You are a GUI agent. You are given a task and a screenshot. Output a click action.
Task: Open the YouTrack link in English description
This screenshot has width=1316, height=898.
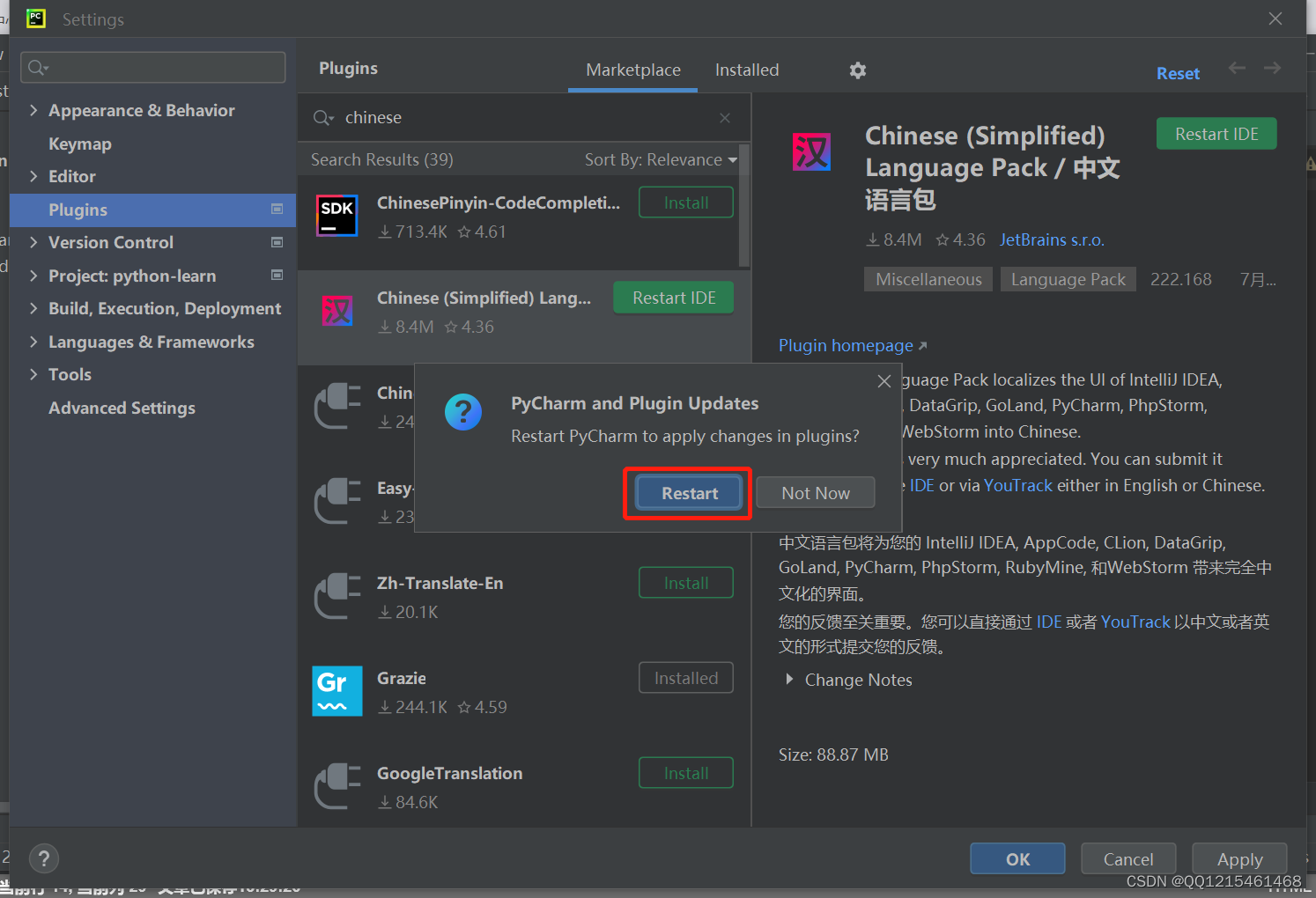[1017, 485]
